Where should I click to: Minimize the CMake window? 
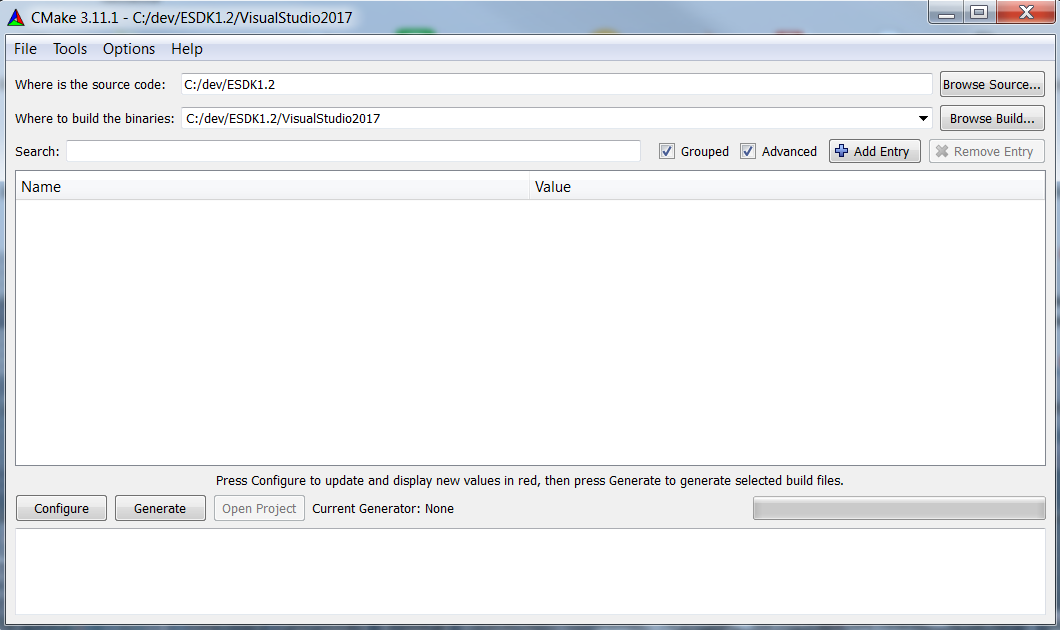(x=946, y=12)
